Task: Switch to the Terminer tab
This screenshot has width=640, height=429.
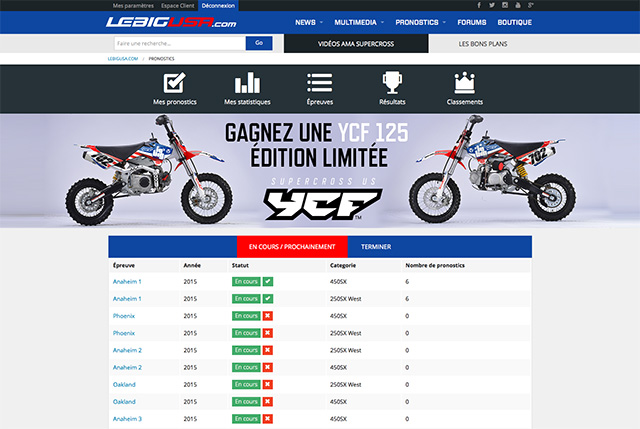Action: pyautogui.click(x=376, y=247)
